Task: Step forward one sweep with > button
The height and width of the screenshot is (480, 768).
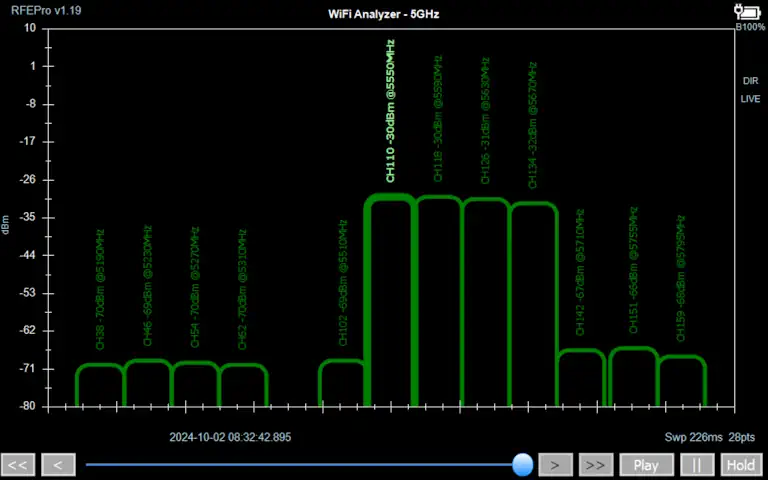Action: pos(555,465)
